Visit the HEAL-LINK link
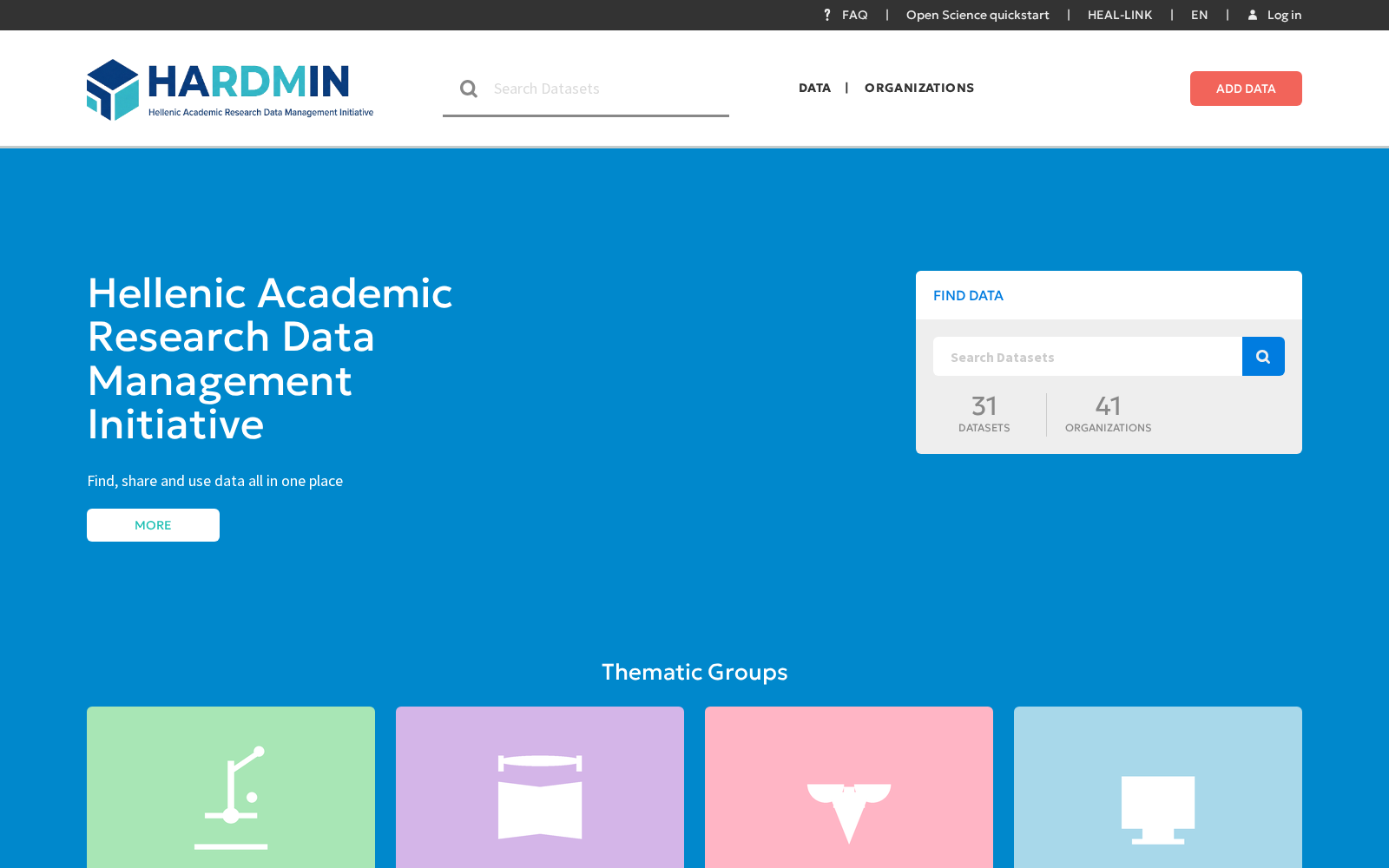The width and height of the screenshot is (1389, 868). [x=1120, y=15]
